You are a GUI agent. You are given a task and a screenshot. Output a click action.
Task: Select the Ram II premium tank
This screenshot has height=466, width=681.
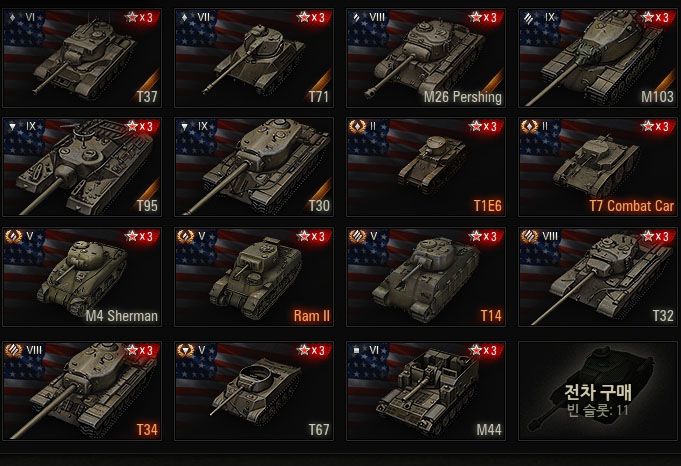pyautogui.click(x=254, y=277)
